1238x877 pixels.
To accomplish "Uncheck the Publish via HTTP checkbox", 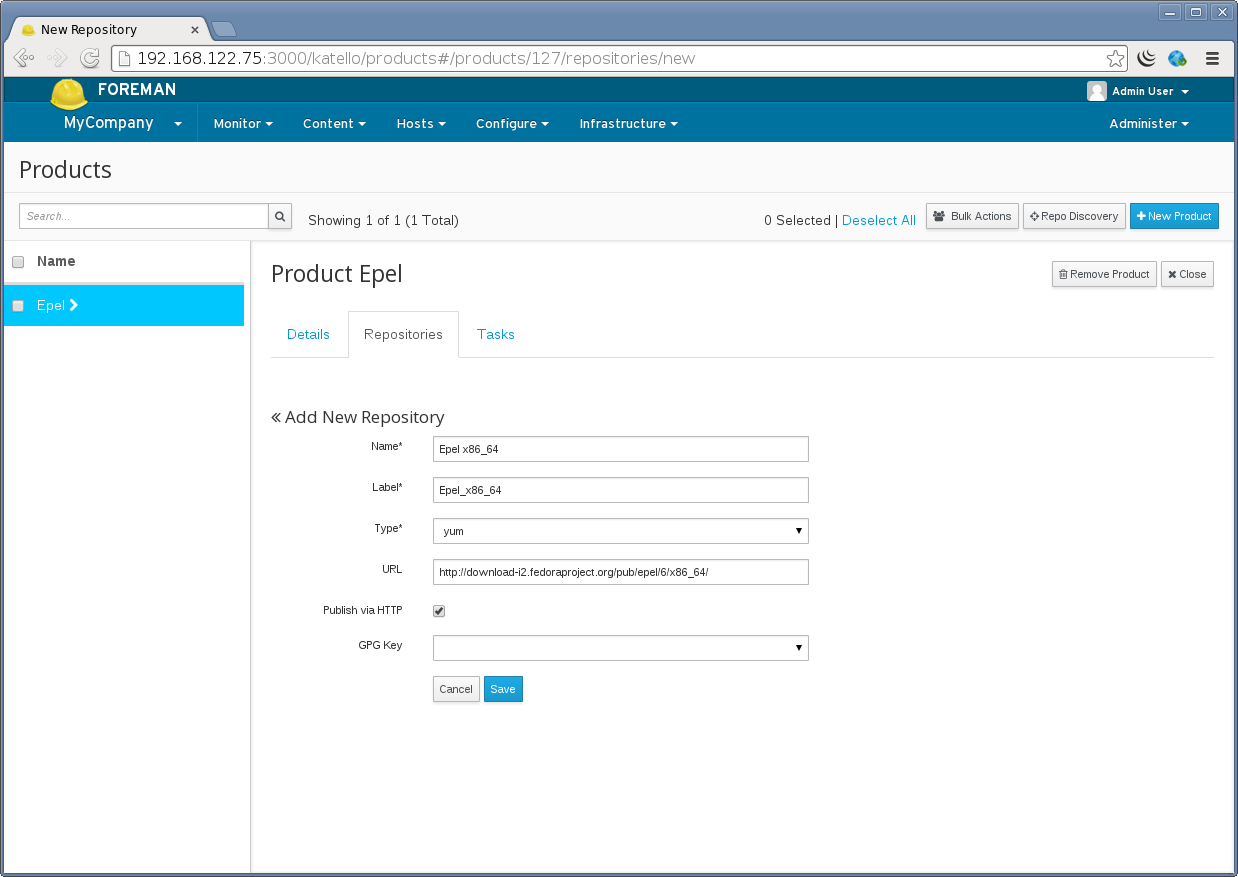I will tap(439, 611).
